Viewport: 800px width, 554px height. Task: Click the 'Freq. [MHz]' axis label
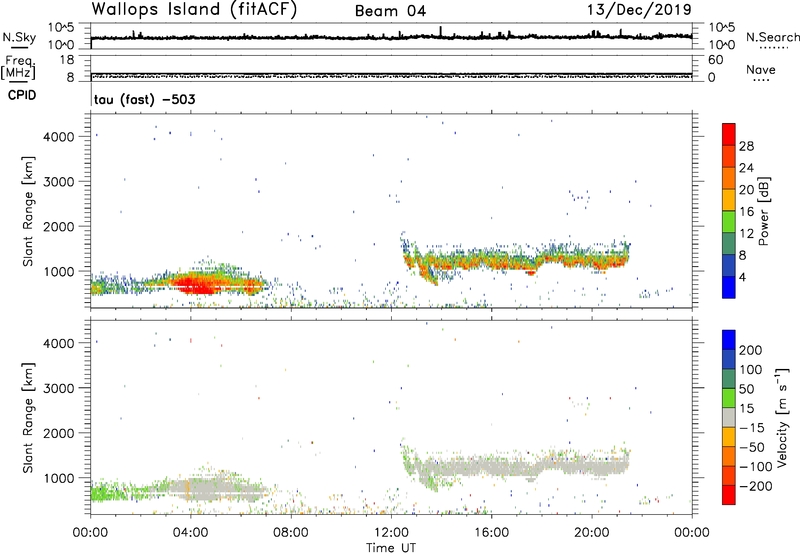(19, 67)
